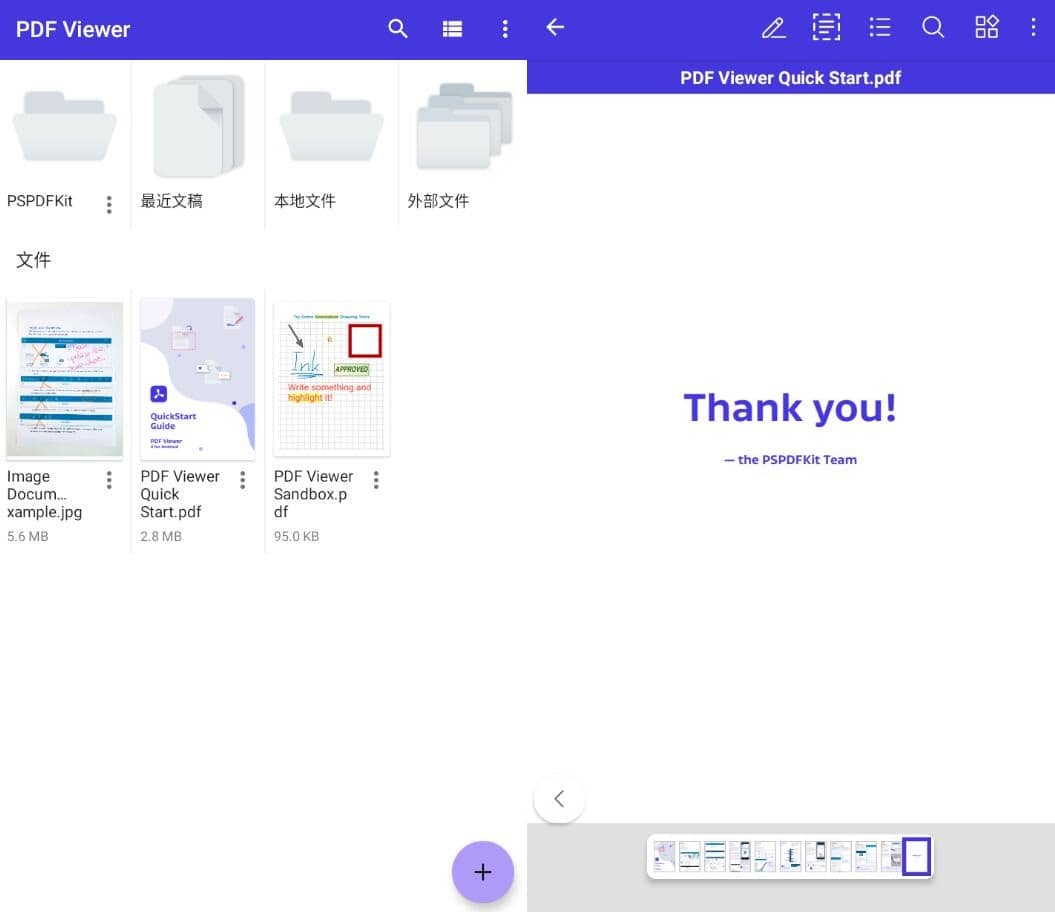Open the thumbnail grid page editor
Viewport: 1055px width, 912px height.
987,28
